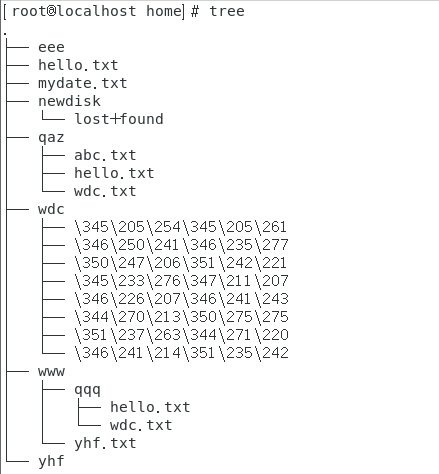Viewport: 439px width, 474px height.
Task: Click mydate.txt in the listing
Action: [83, 83]
